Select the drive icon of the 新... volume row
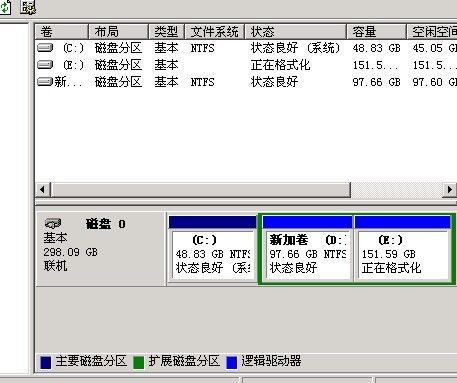This screenshot has height=383, width=457. 45,81
